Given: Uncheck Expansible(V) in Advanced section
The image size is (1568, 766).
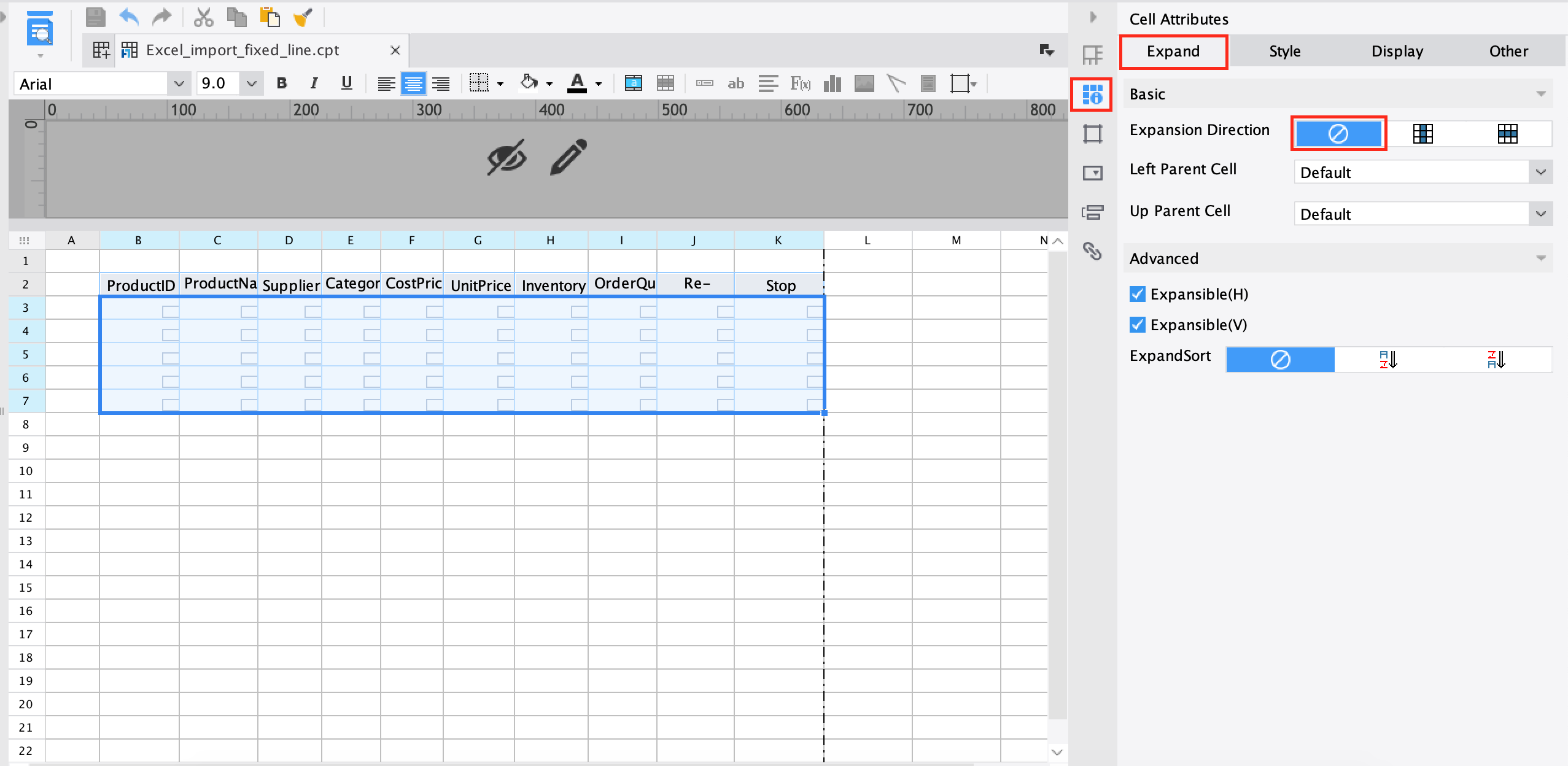Looking at the screenshot, I should (1137, 325).
